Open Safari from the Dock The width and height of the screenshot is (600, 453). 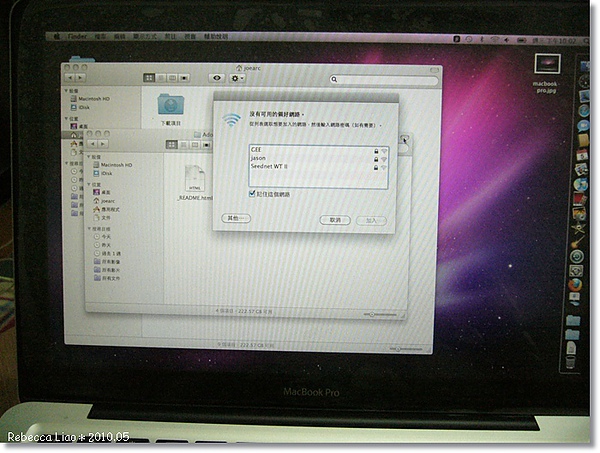582,111
